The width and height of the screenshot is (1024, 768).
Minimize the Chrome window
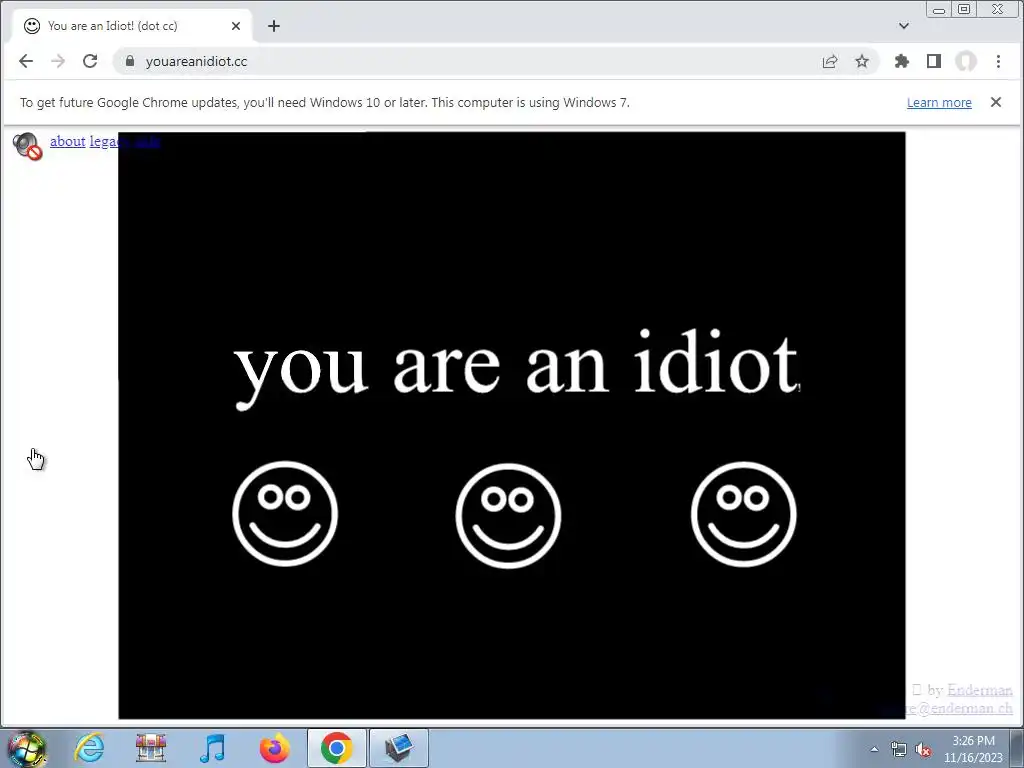tap(939, 9)
